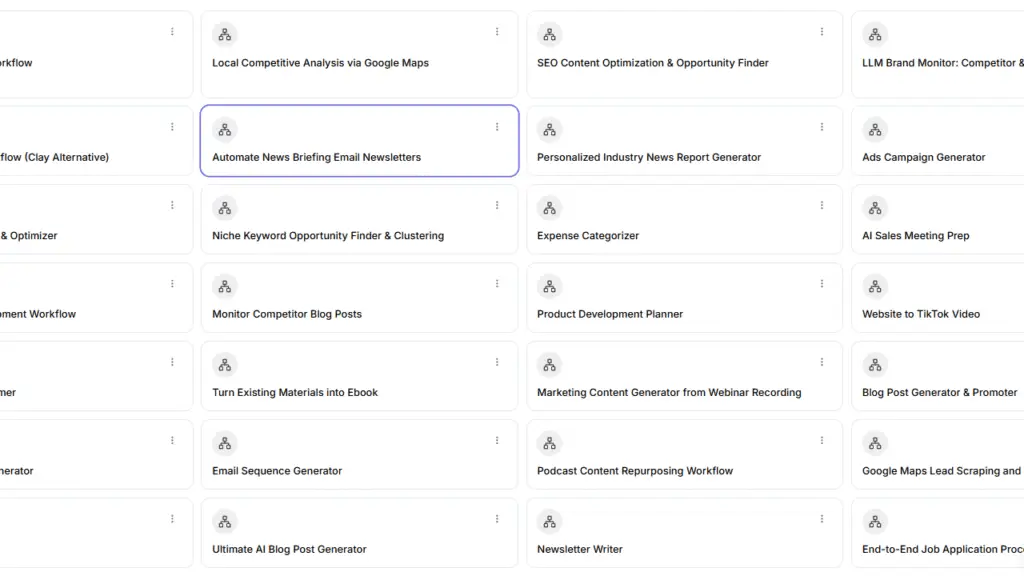Click workflow icon on Monitor Competitor Blog Posts card
The width and height of the screenshot is (1024, 576).
point(225,286)
